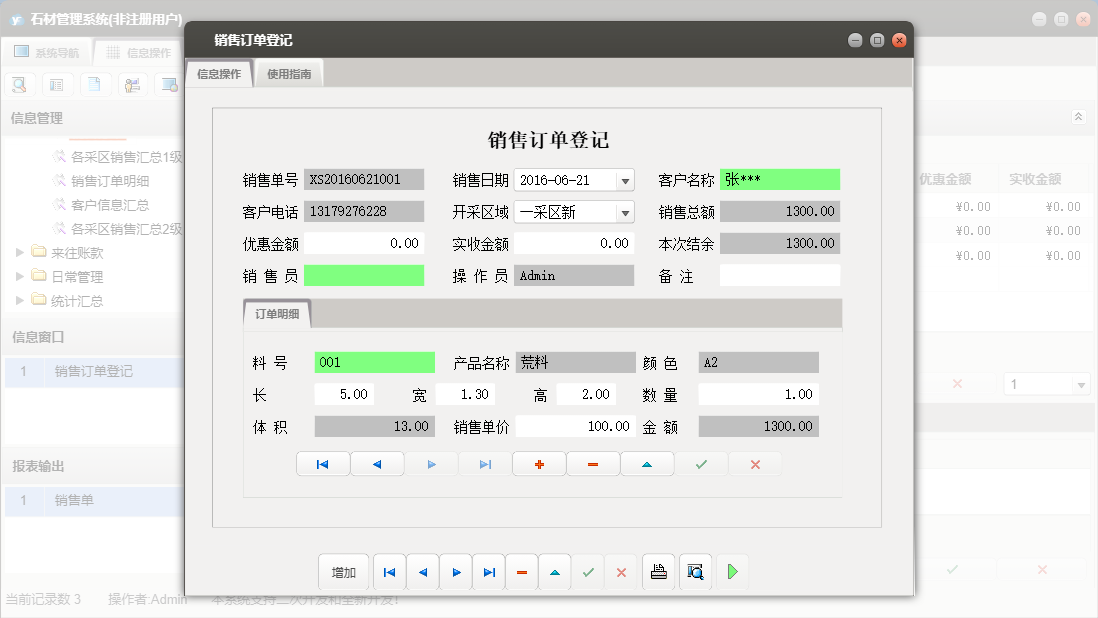The image size is (1098, 618).
Task: Switch to the 使用指南 tab
Action: [288, 72]
